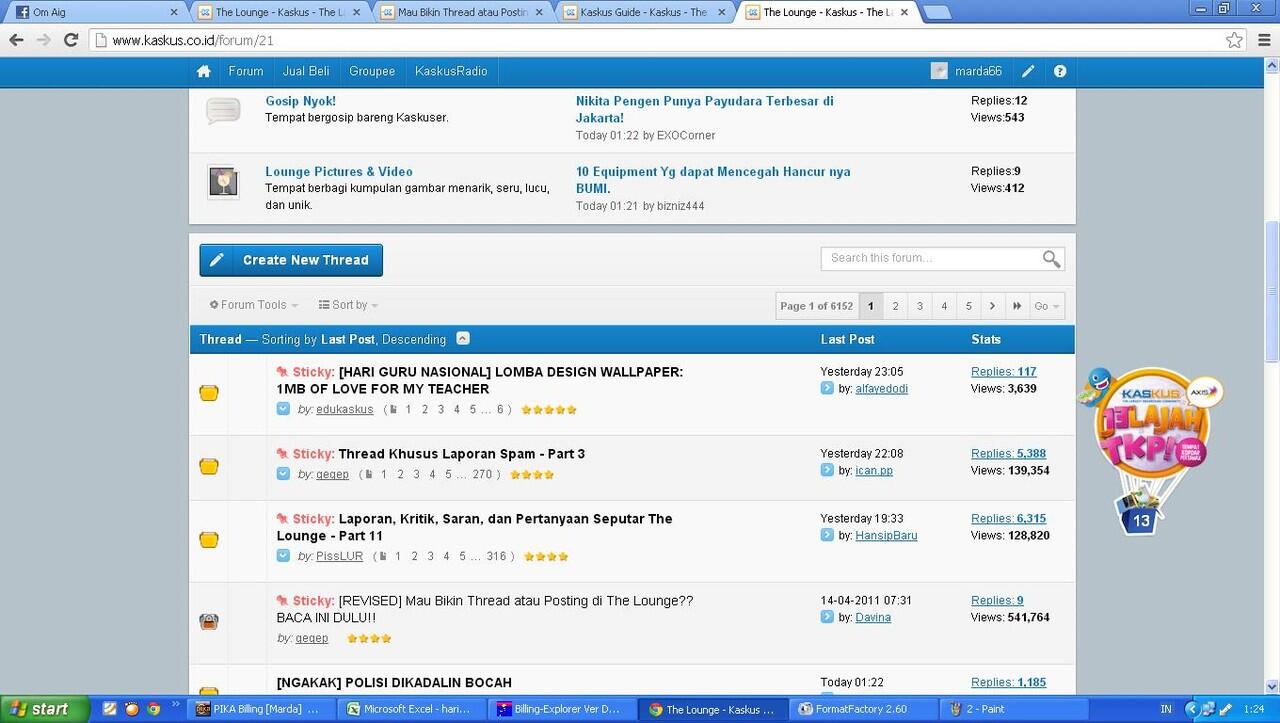Open Gosip Nyok! forum link
This screenshot has width=1280, height=723.
click(x=300, y=101)
